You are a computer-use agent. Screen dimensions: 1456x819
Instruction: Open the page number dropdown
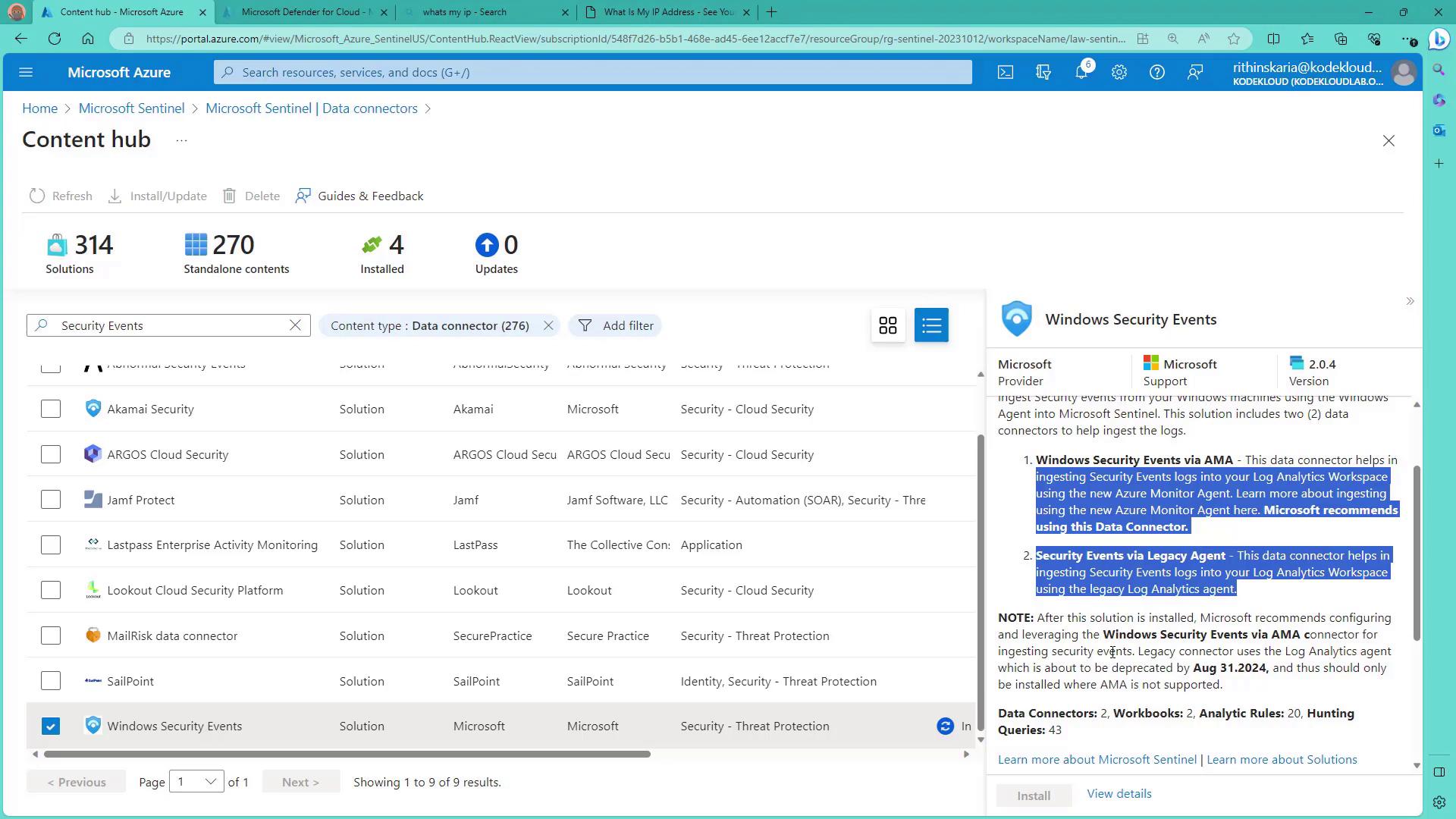(196, 782)
